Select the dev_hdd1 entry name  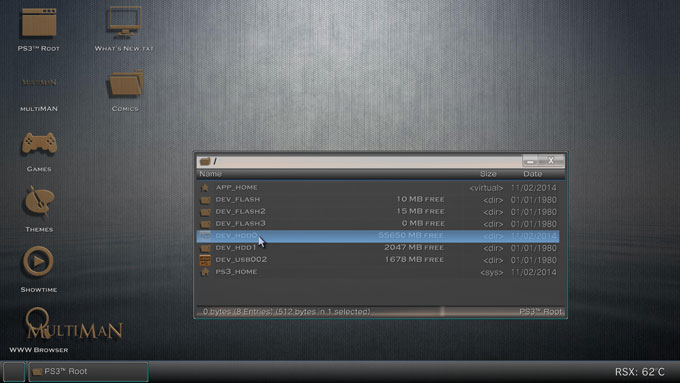[x=236, y=248]
